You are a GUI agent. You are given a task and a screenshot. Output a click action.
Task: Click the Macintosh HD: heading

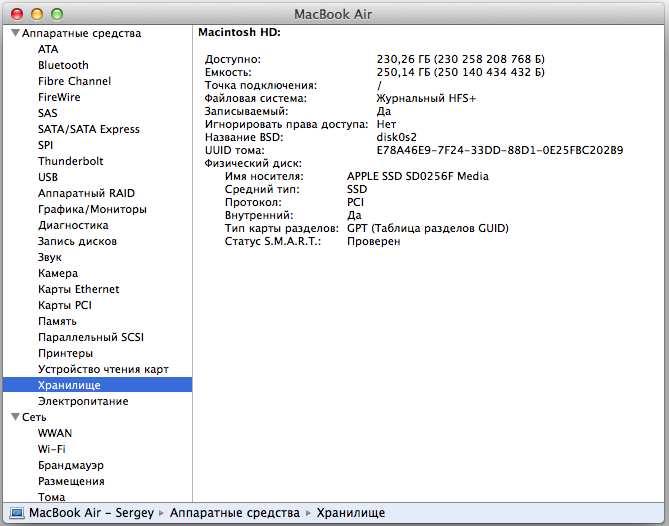(x=239, y=32)
